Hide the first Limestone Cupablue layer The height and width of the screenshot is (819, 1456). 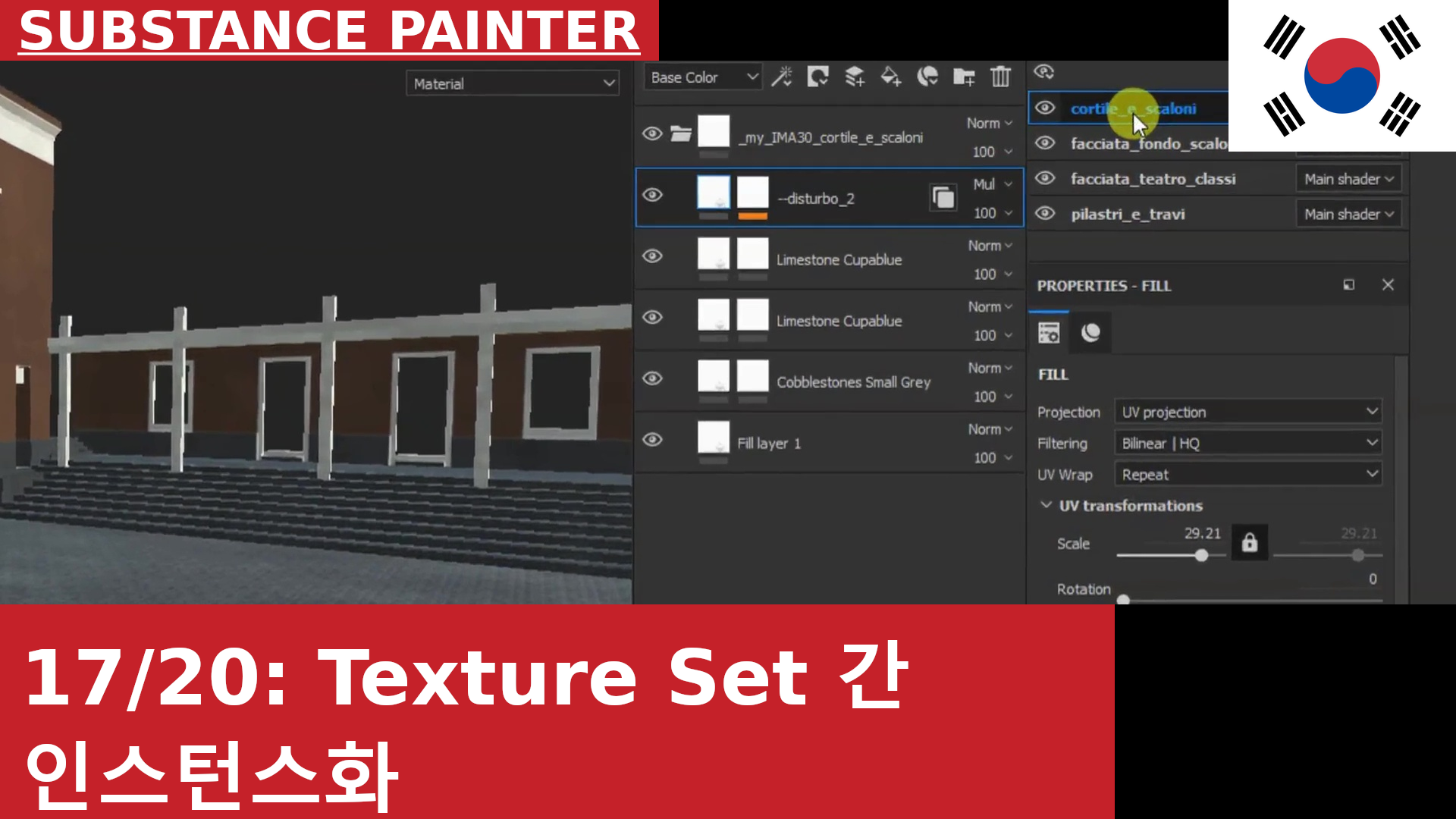652,256
